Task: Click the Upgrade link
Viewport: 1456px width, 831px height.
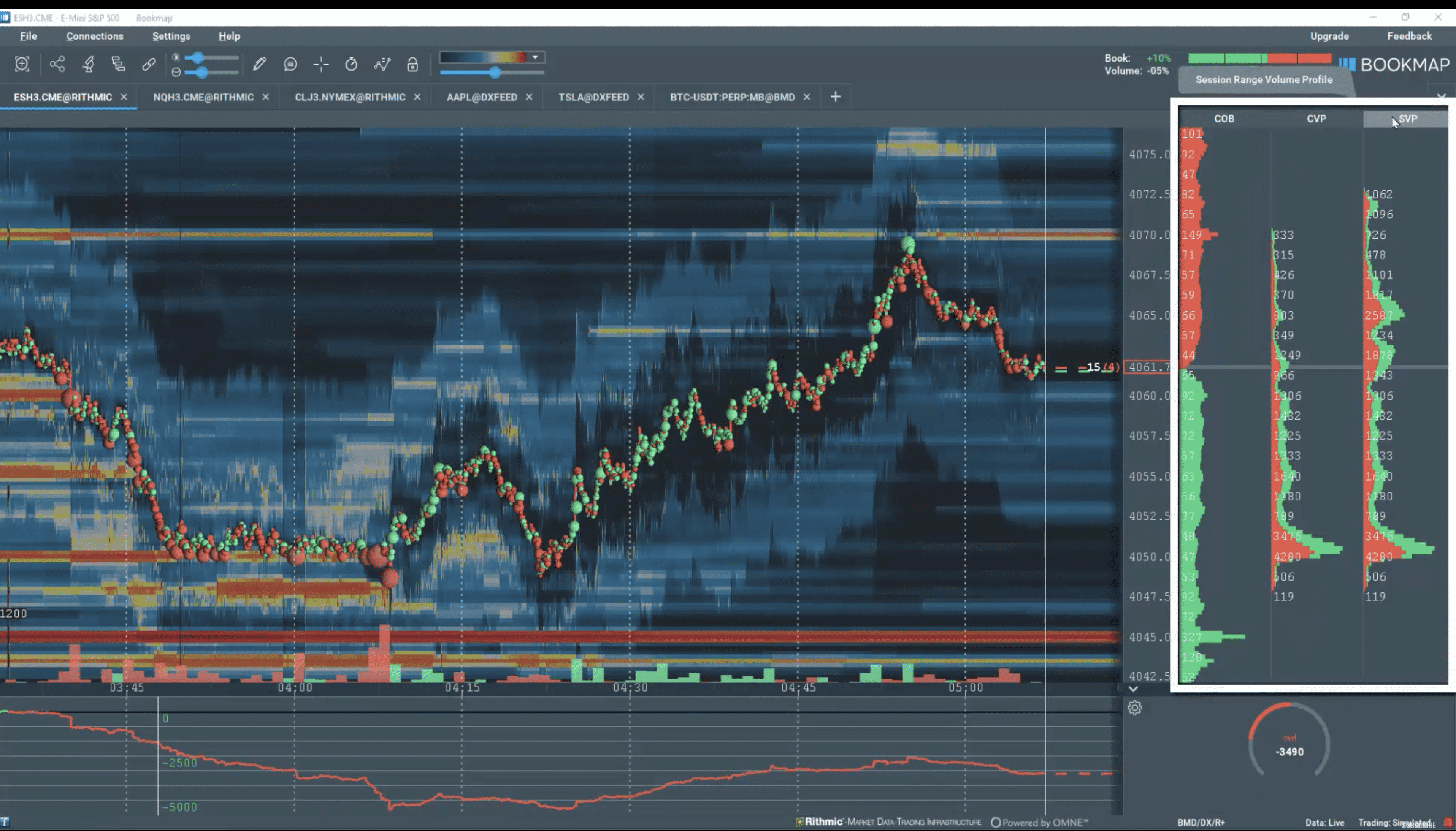Action: pos(1329,36)
